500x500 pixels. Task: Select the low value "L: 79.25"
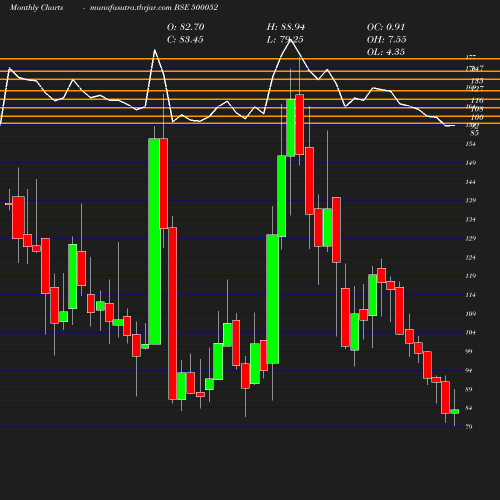285,40
